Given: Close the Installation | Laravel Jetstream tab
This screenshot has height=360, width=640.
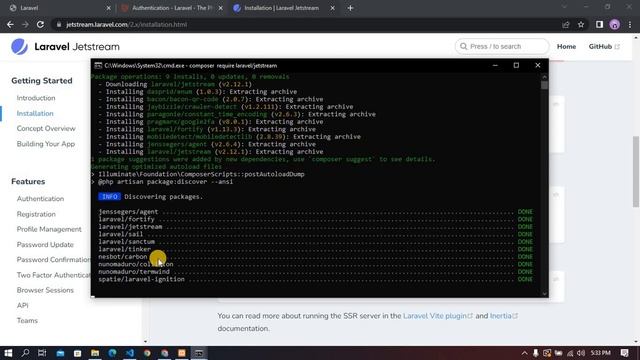Looking at the screenshot, I should click(332, 8).
